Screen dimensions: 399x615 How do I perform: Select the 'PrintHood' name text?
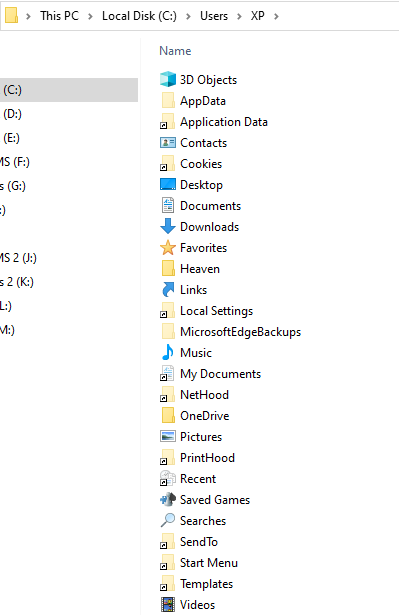(207, 458)
